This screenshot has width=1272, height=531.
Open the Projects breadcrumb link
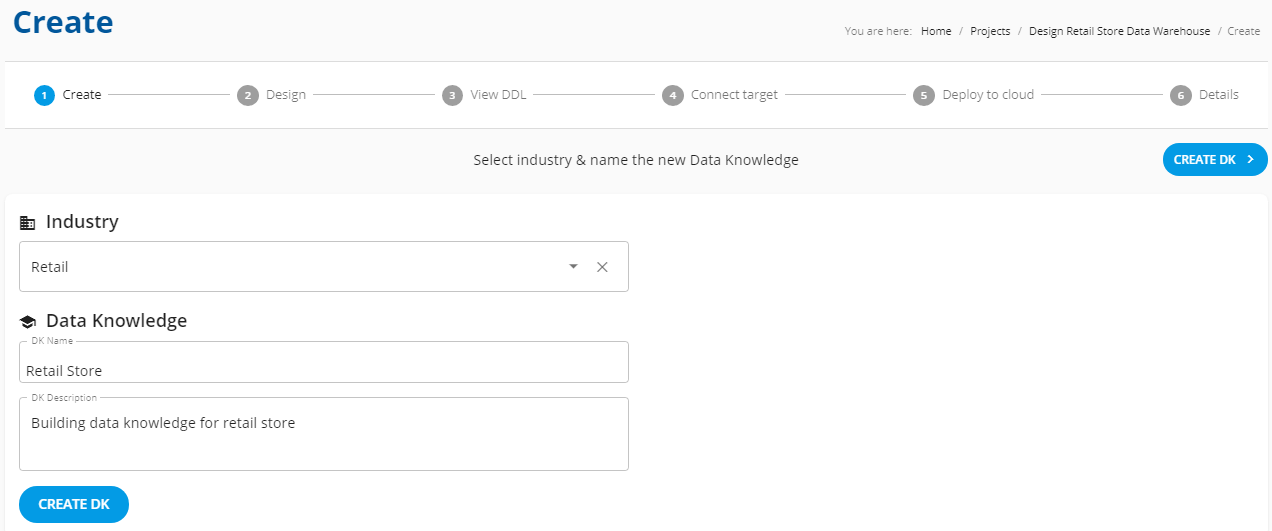pos(990,31)
